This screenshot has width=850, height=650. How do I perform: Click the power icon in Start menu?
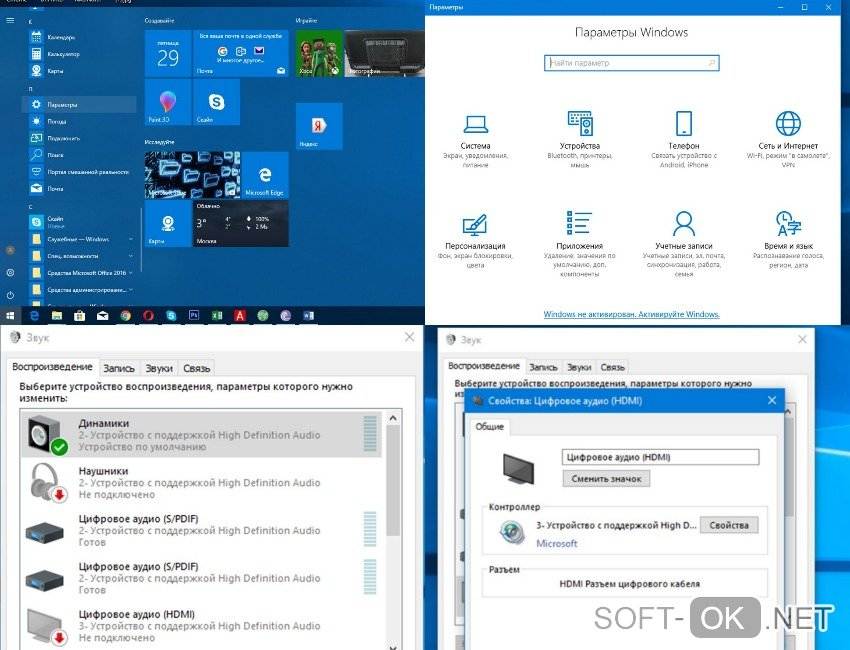tap(10, 295)
